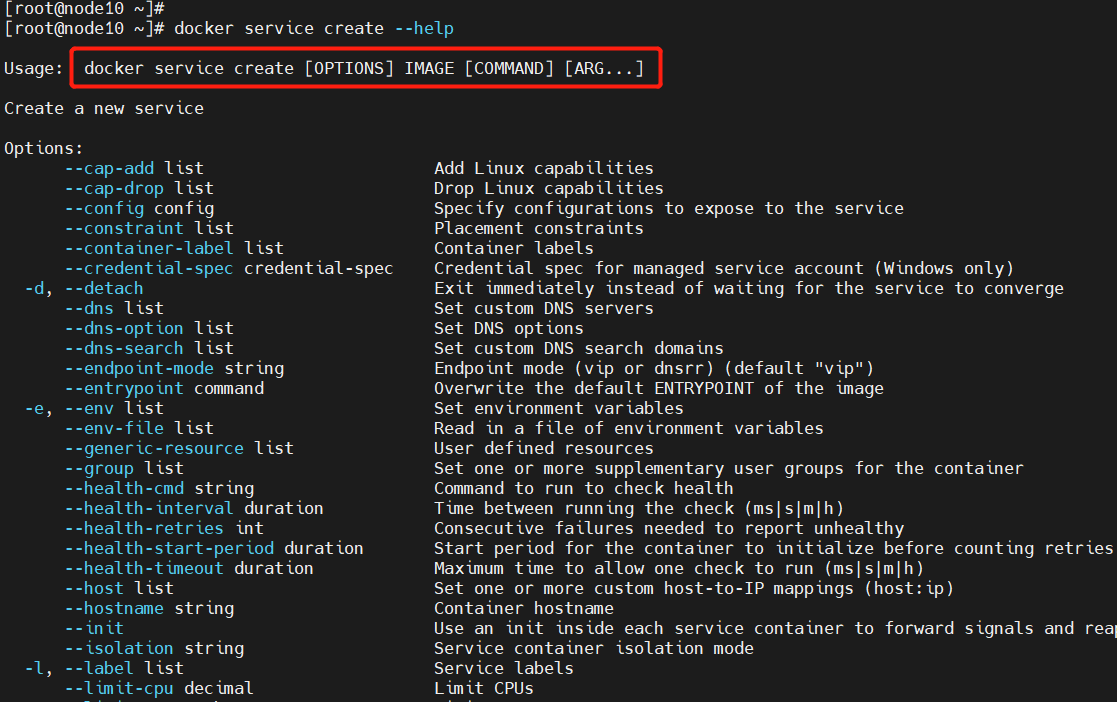Click 'Read in a file of environment variables'
Viewport: 1117px width, 702px height.
(x=629, y=428)
